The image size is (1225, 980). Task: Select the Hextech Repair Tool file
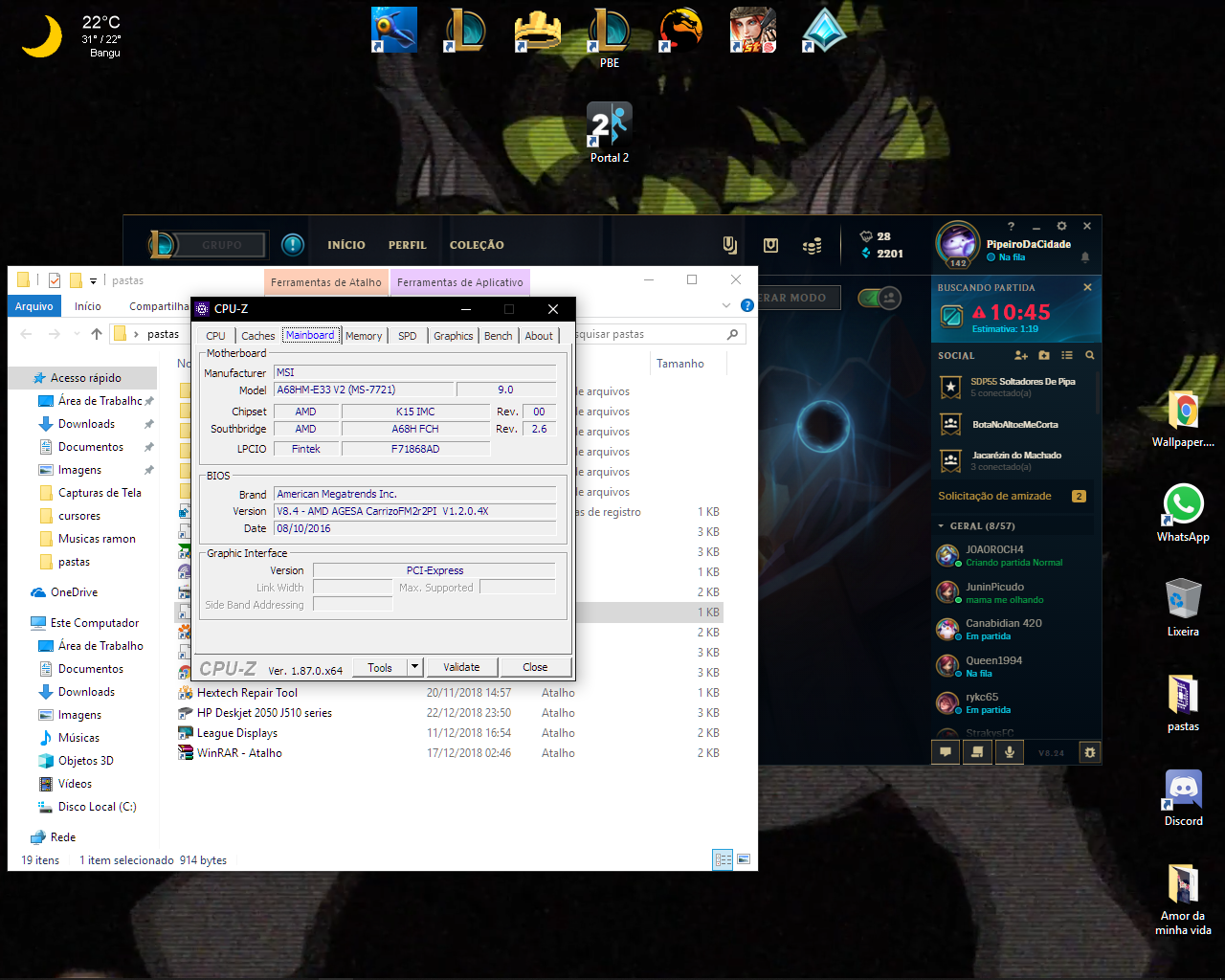coord(247,693)
